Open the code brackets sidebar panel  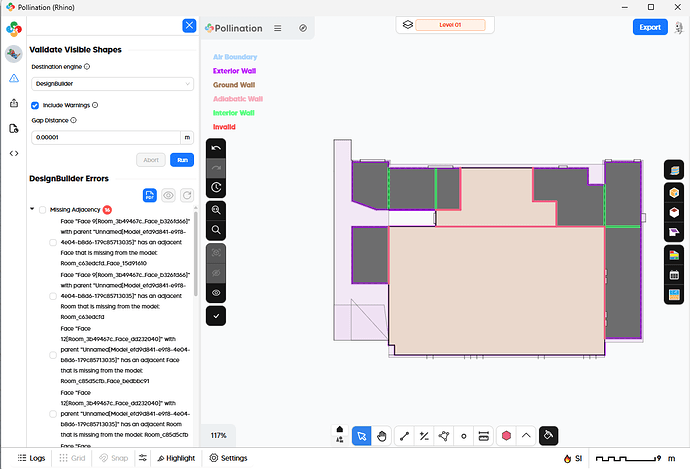(14, 154)
